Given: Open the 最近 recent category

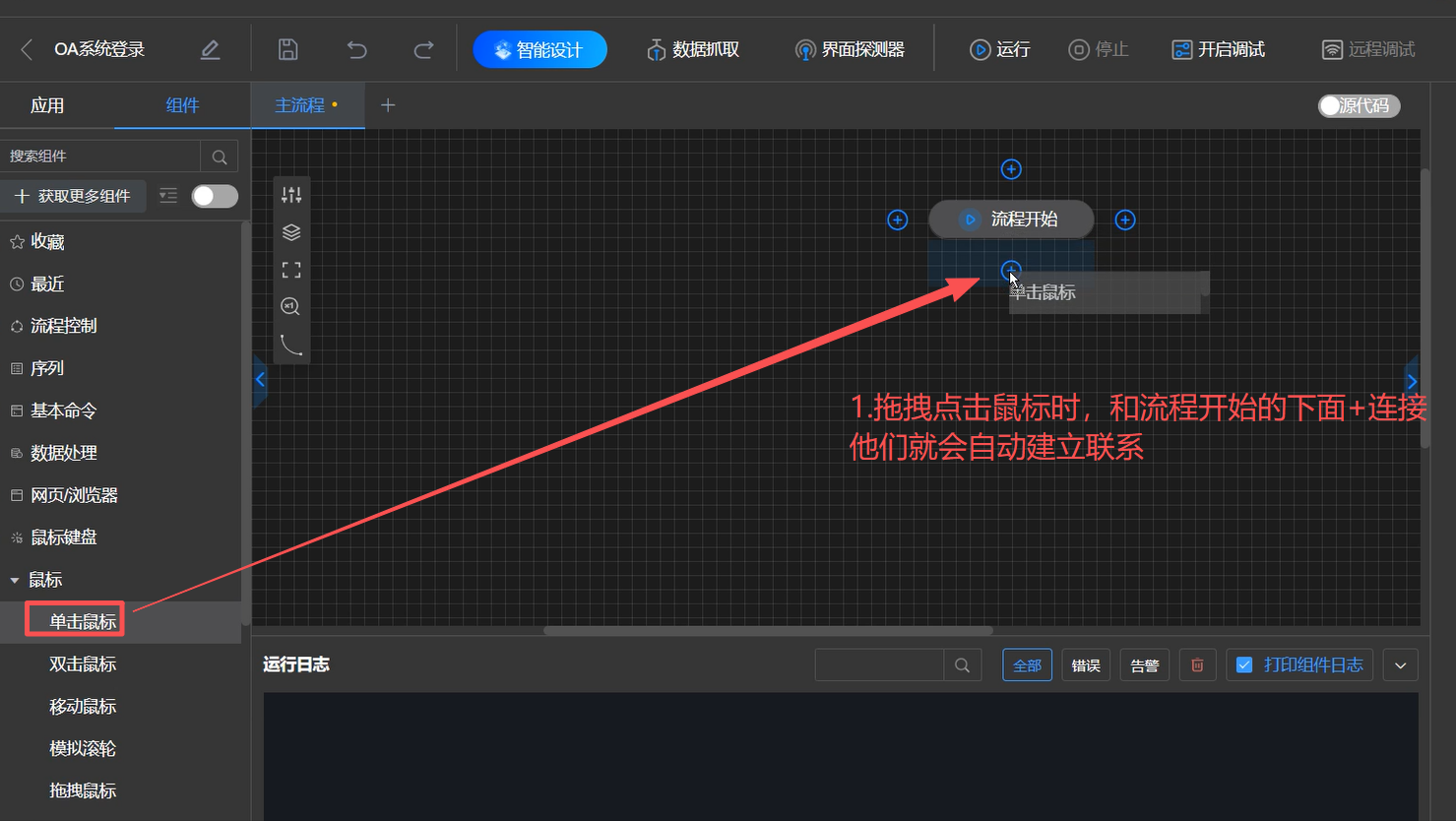Looking at the screenshot, I should point(120,284).
